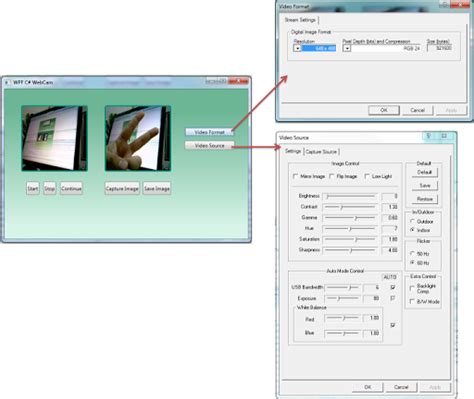The width and height of the screenshot is (474, 399).
Task: Select the live webcam preview thumbnail
Action: [x=55, y=138]
